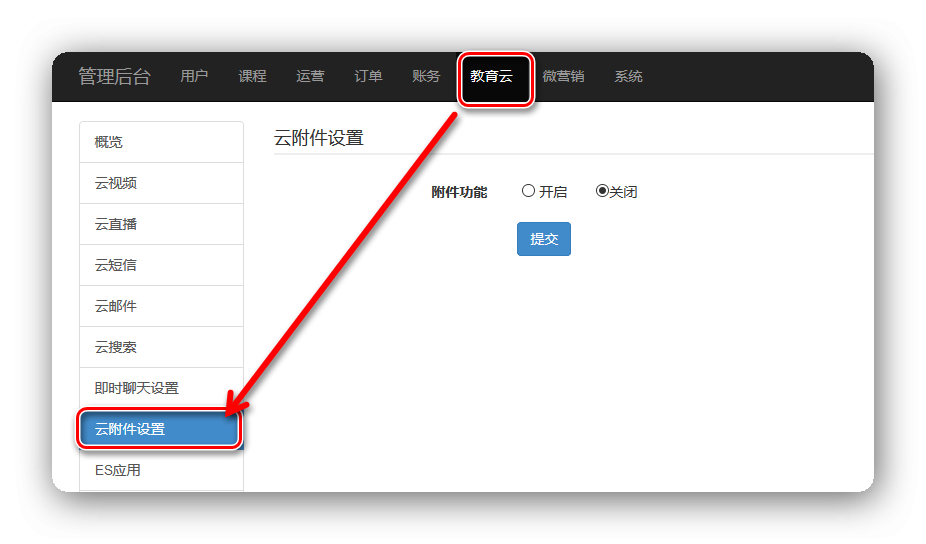
Task: Select 云邮件 from the sidebar
Action: pos(160,306)
